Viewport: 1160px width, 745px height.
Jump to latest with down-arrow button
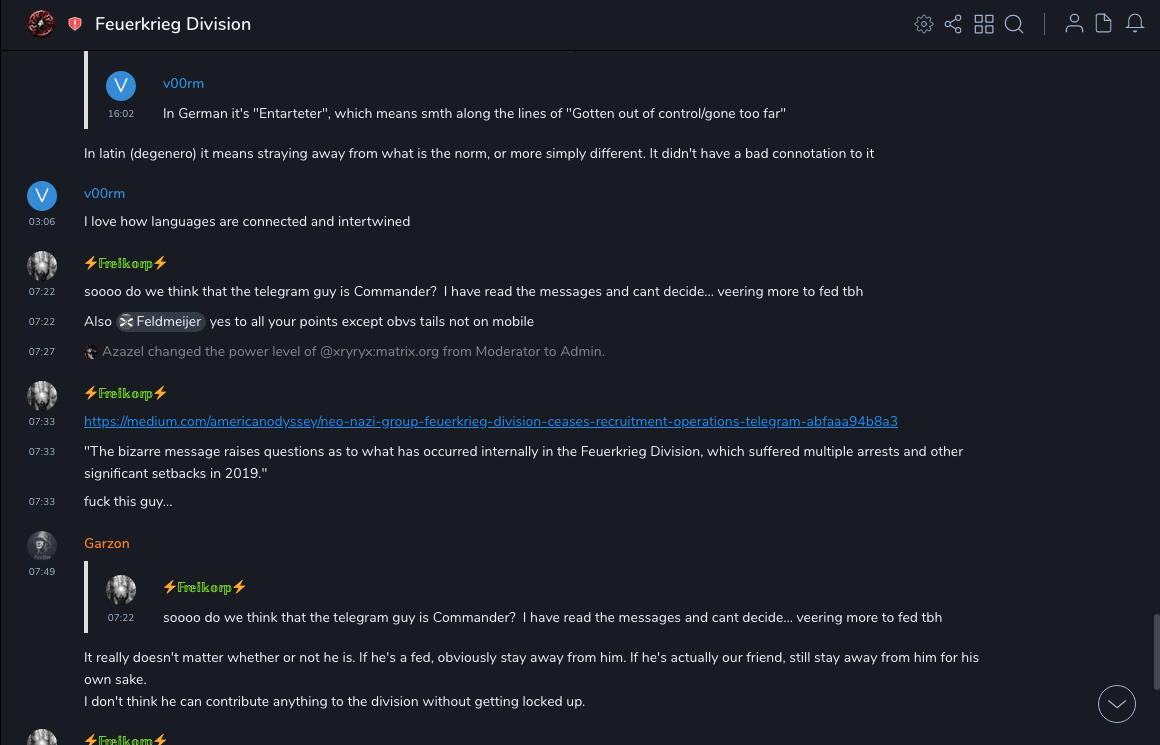tap(1117, 704)
